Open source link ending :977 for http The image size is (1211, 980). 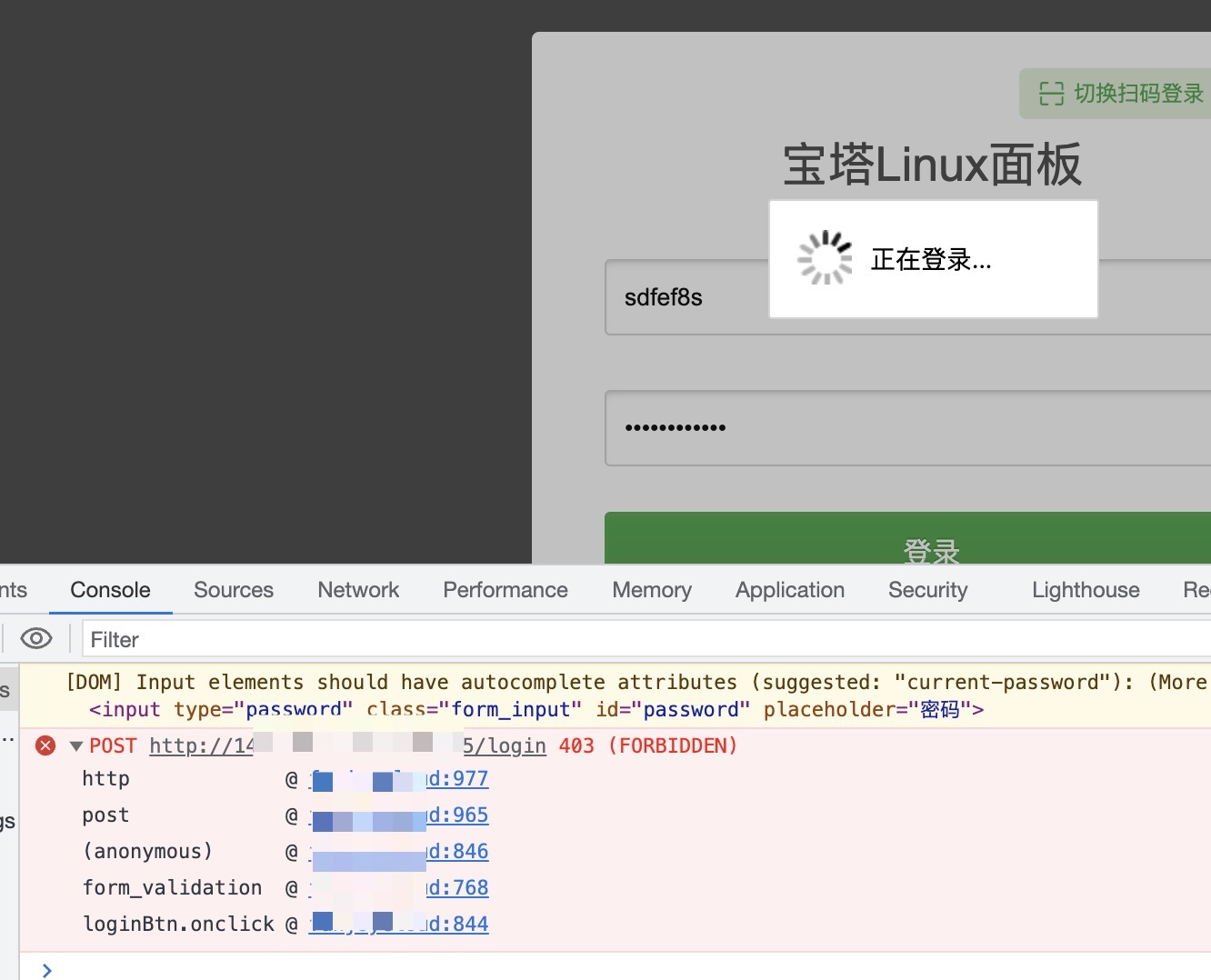[x=399, y=779]
